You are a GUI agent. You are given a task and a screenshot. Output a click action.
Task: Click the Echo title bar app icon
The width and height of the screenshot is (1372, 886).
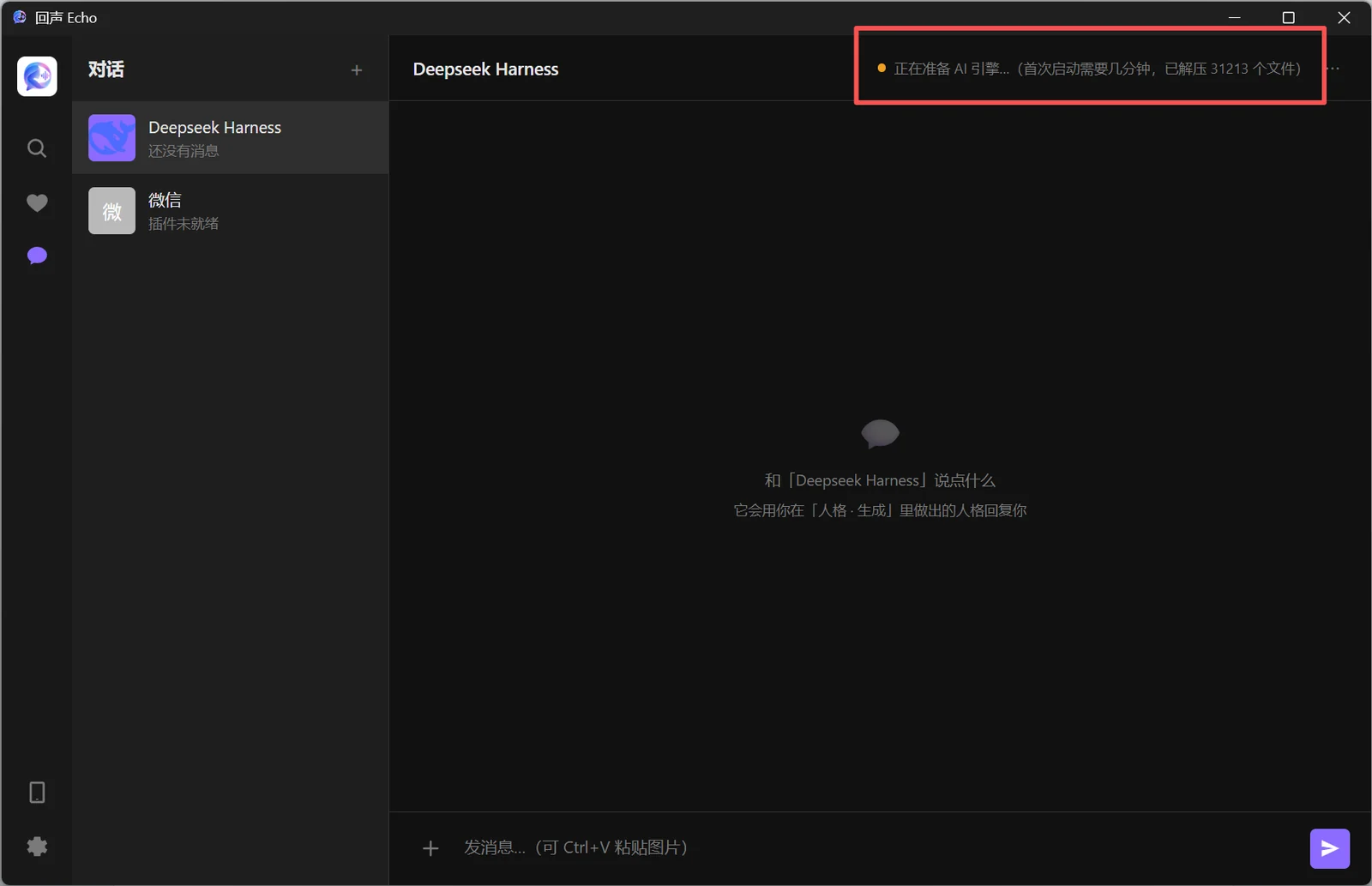point(20,17)
